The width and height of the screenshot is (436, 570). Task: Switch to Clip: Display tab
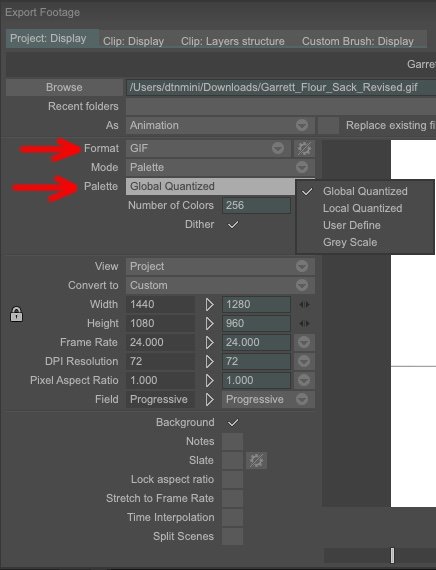133,41
